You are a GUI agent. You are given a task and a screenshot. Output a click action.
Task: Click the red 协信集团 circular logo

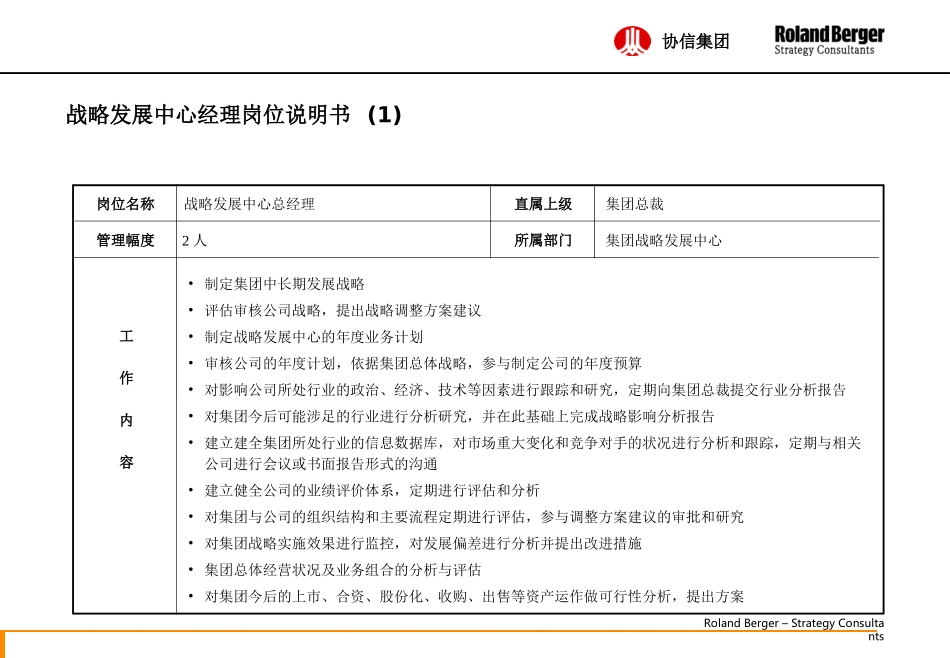pos(632,41)
